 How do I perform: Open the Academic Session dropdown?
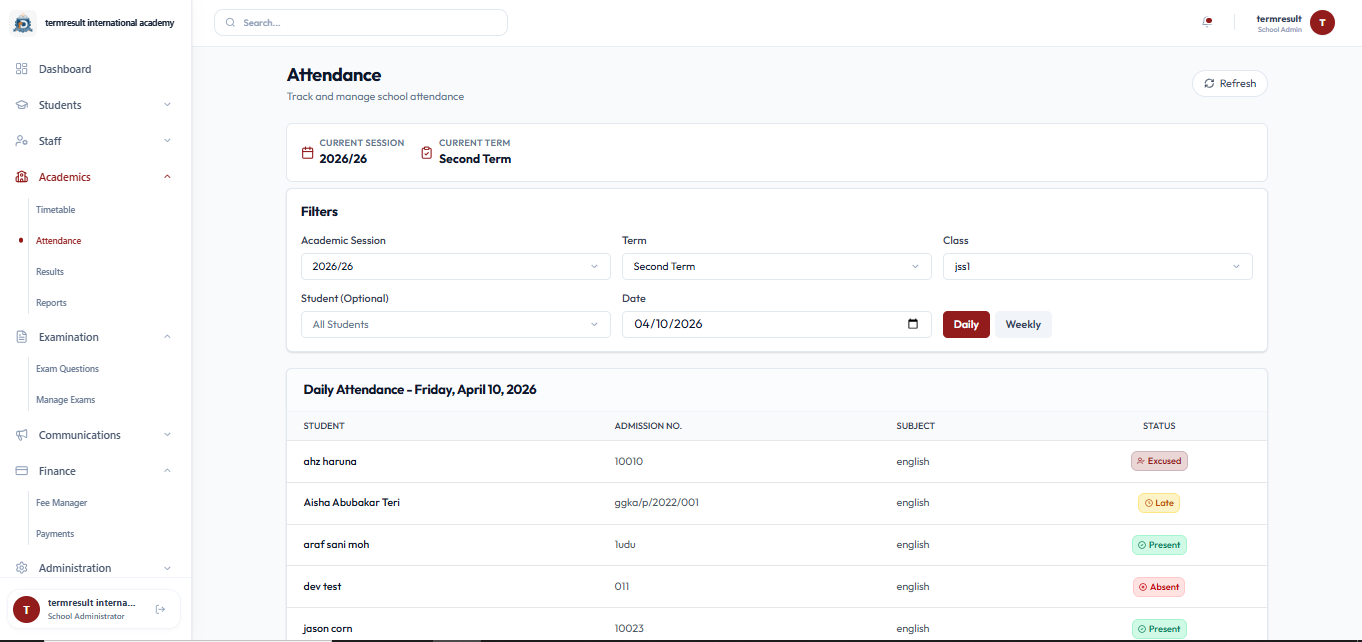tap(456, 267)
